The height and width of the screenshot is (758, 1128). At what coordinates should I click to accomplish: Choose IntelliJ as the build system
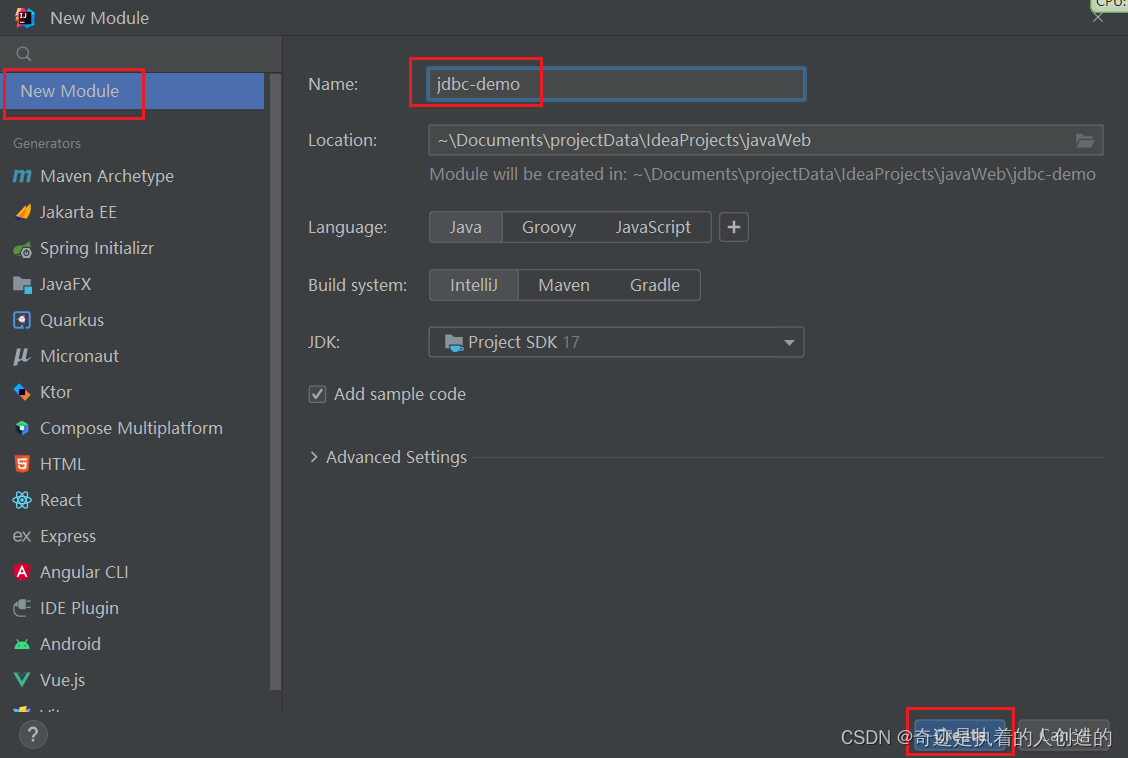(473, 285)
